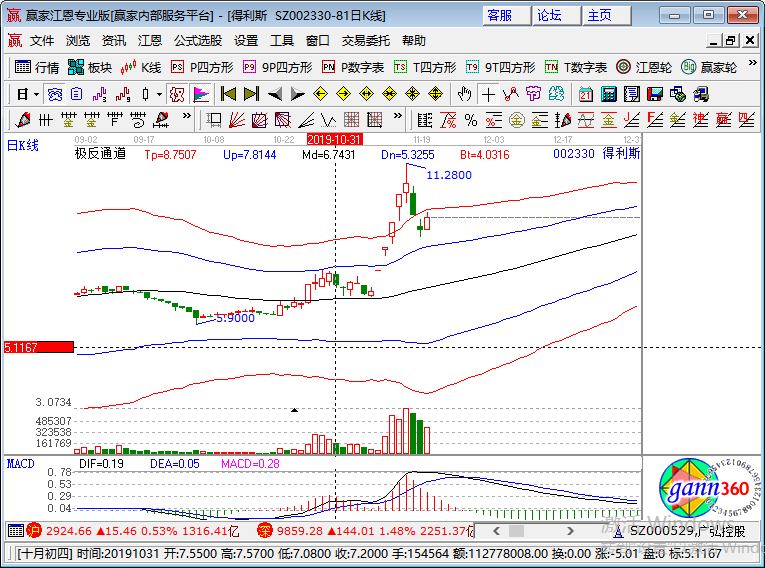Open the 公式选股 menu
The width and height of the screenshot is (765, 568).
[198, 41]
